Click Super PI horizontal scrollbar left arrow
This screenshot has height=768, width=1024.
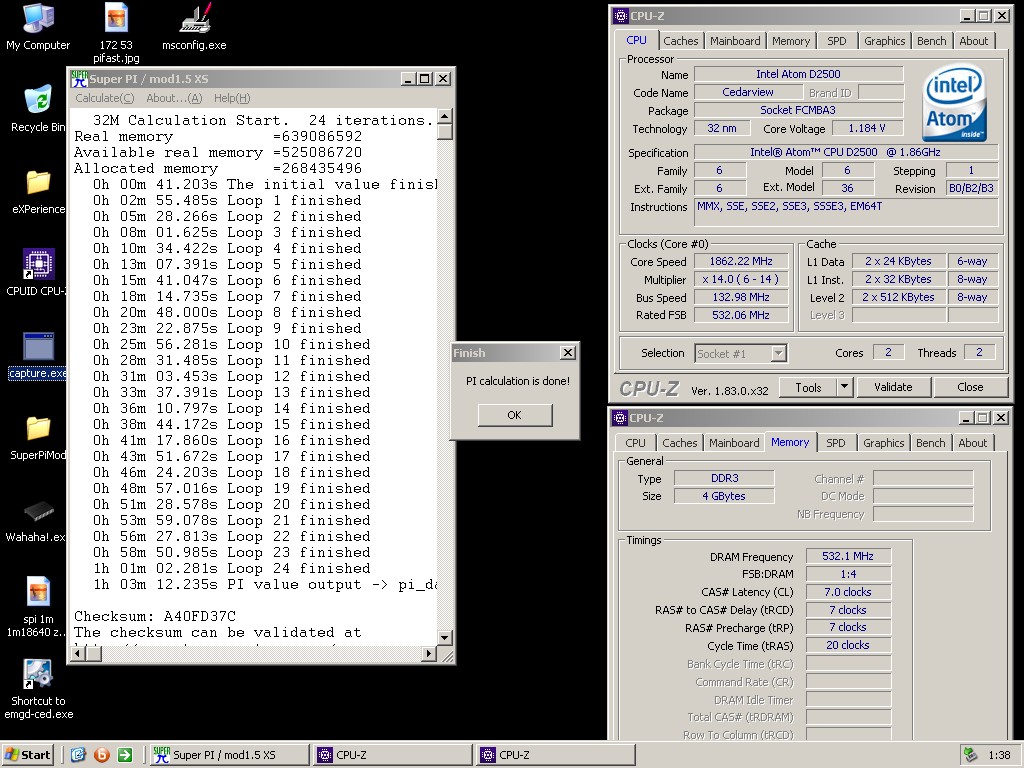78,653
